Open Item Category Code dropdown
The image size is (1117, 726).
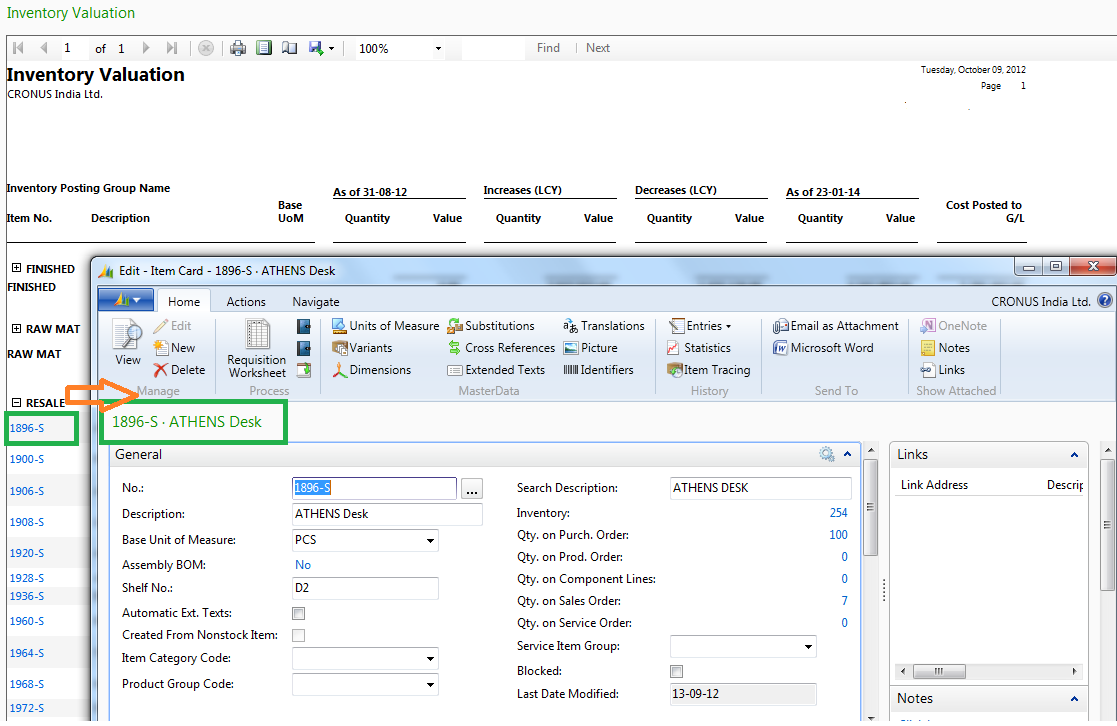click(x=430, y=658)
